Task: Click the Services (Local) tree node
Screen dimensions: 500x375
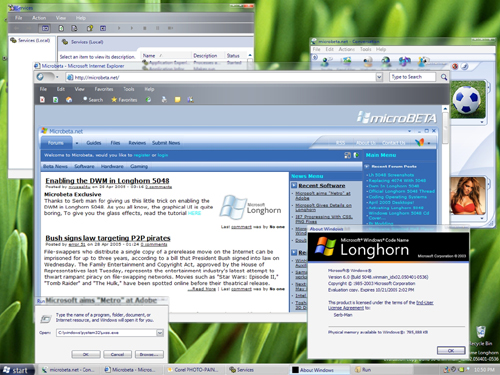Action: point(30,40)
